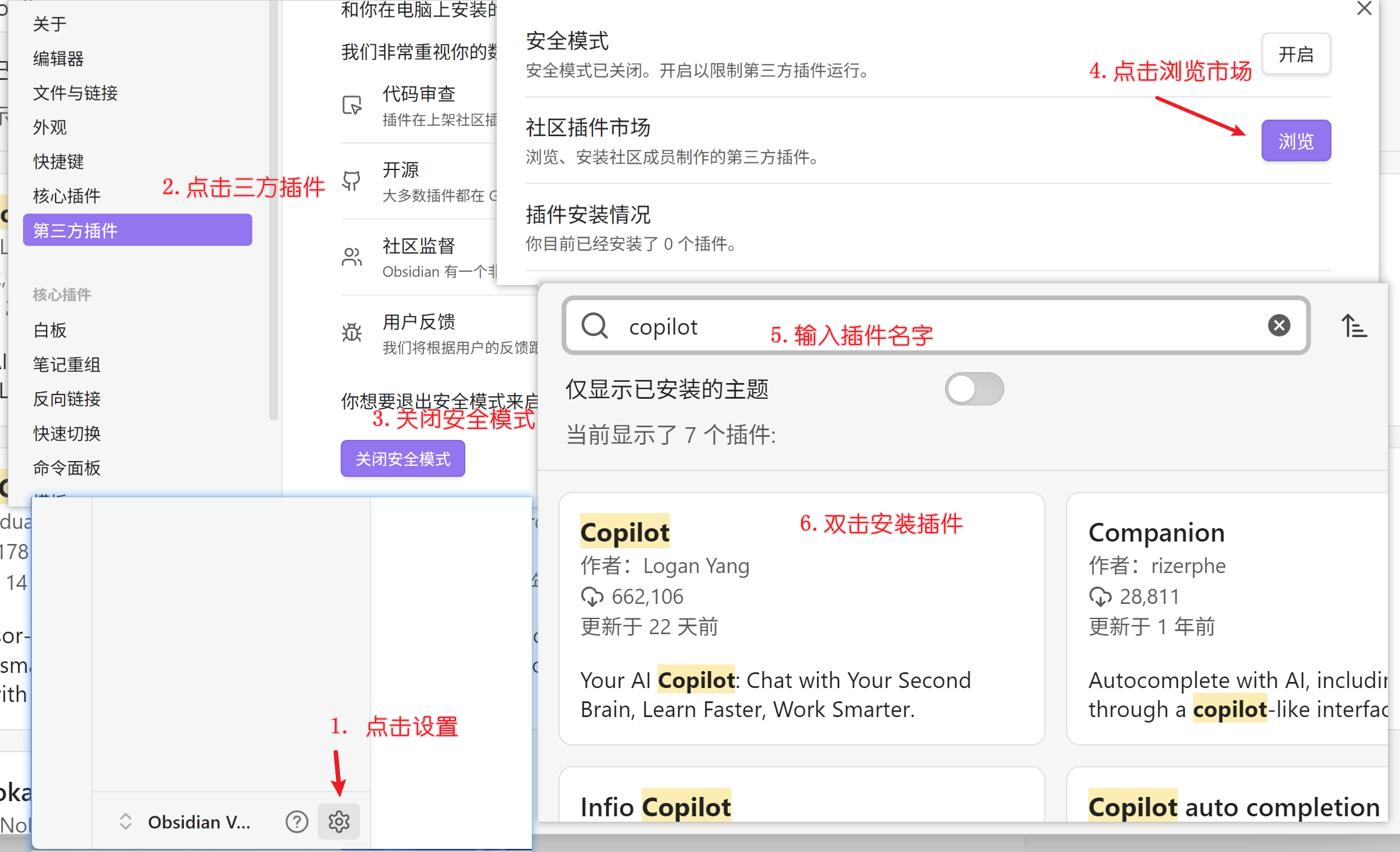Click the help question mark icon
The image size is (1400, 852).
(296, 821)
